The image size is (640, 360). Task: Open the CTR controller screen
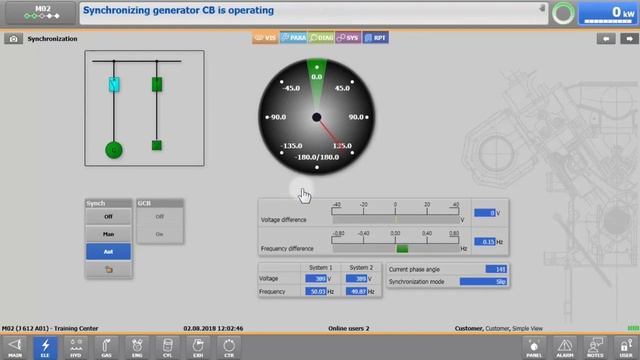229,348
